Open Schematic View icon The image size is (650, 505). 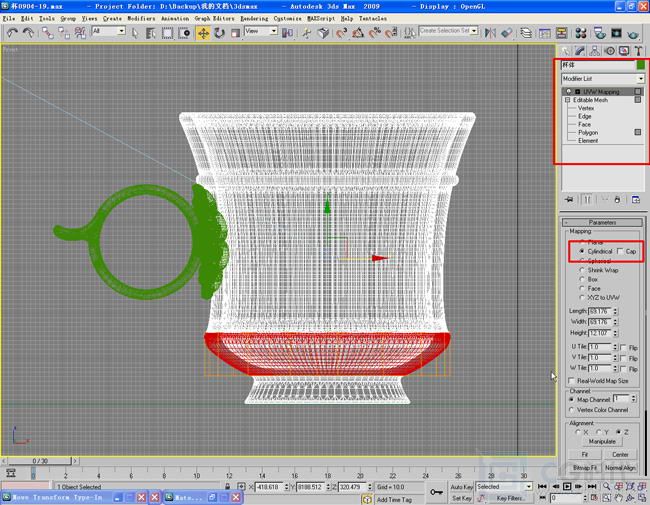561,33
